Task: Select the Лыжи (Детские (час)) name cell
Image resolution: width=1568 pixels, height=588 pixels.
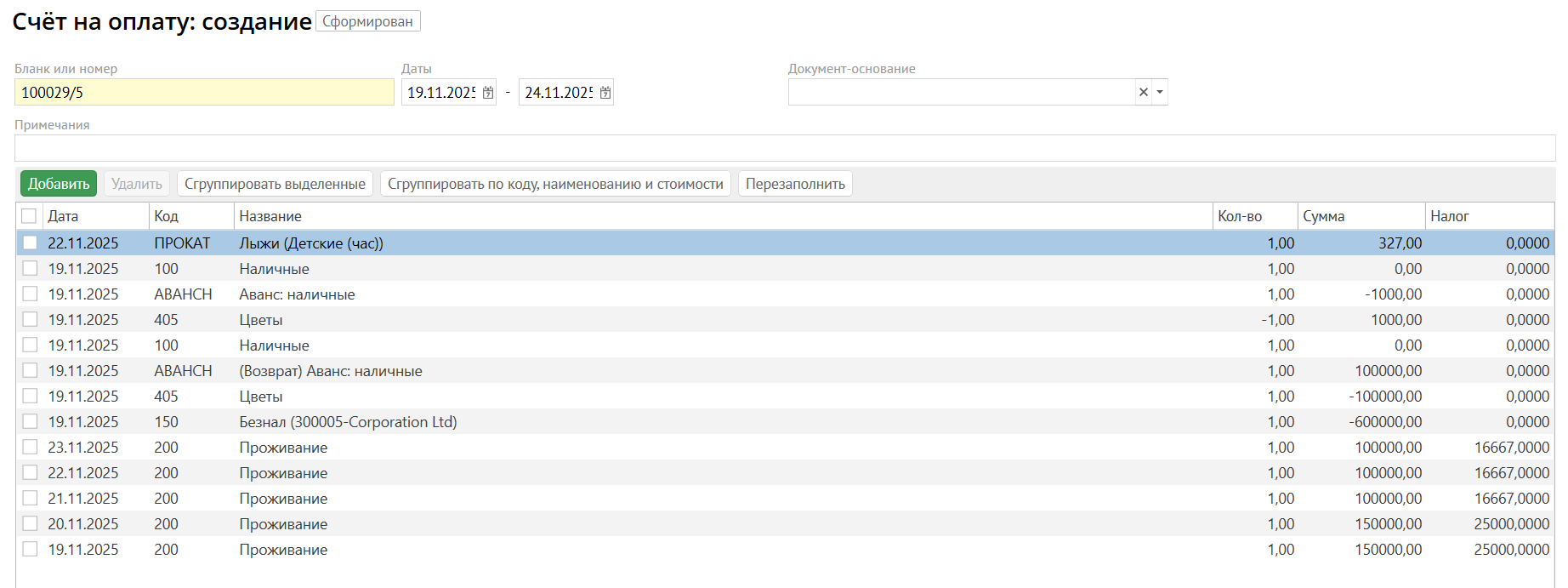Action: tap(723, 243)
